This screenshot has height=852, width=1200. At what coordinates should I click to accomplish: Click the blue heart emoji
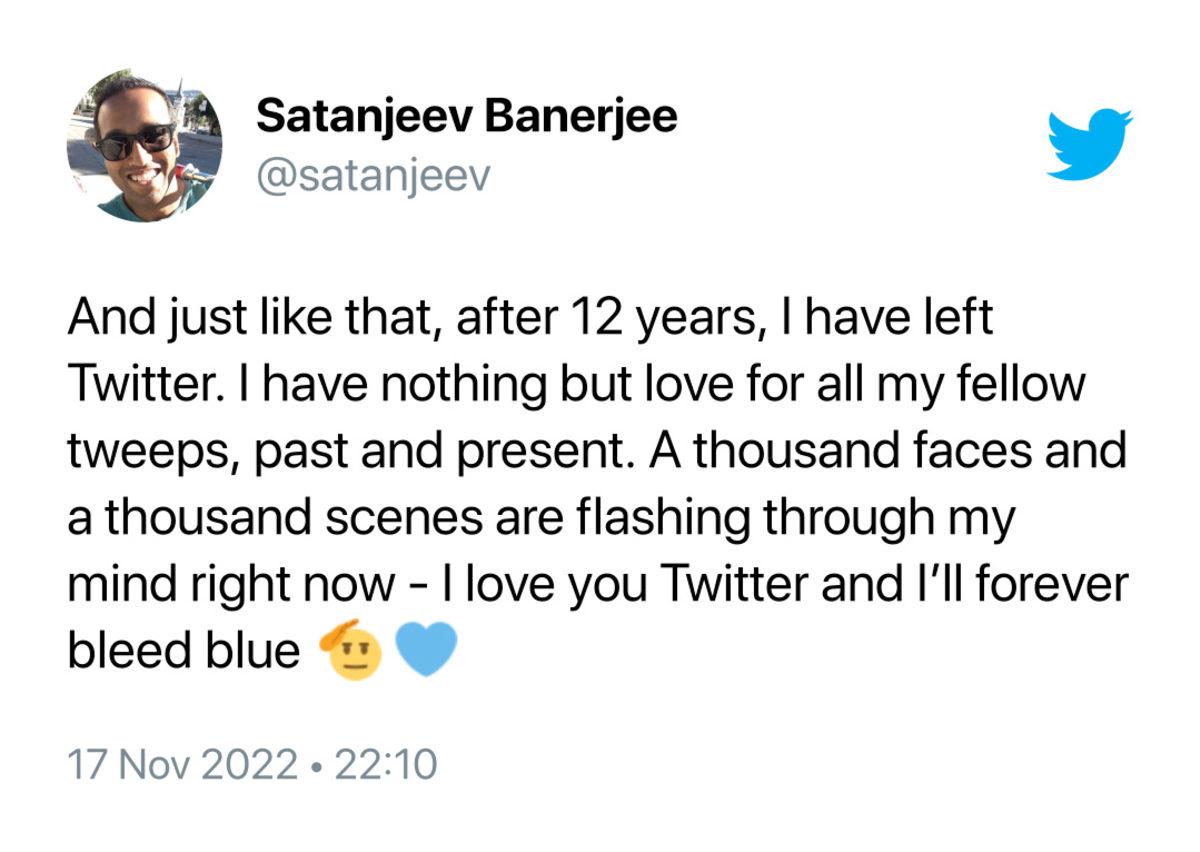[x=427, y=649]
